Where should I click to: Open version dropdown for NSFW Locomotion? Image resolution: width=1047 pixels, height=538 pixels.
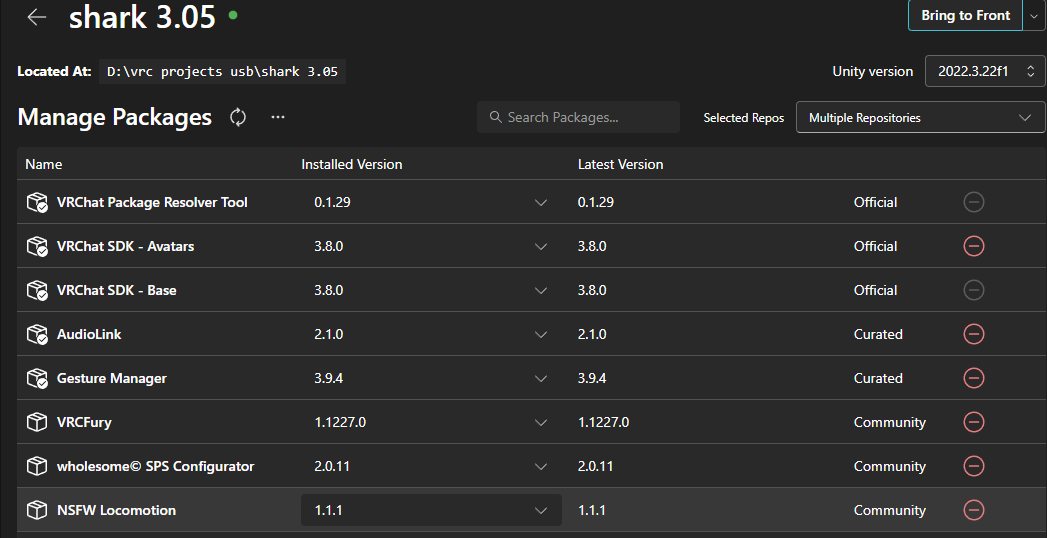coord(431,511)
